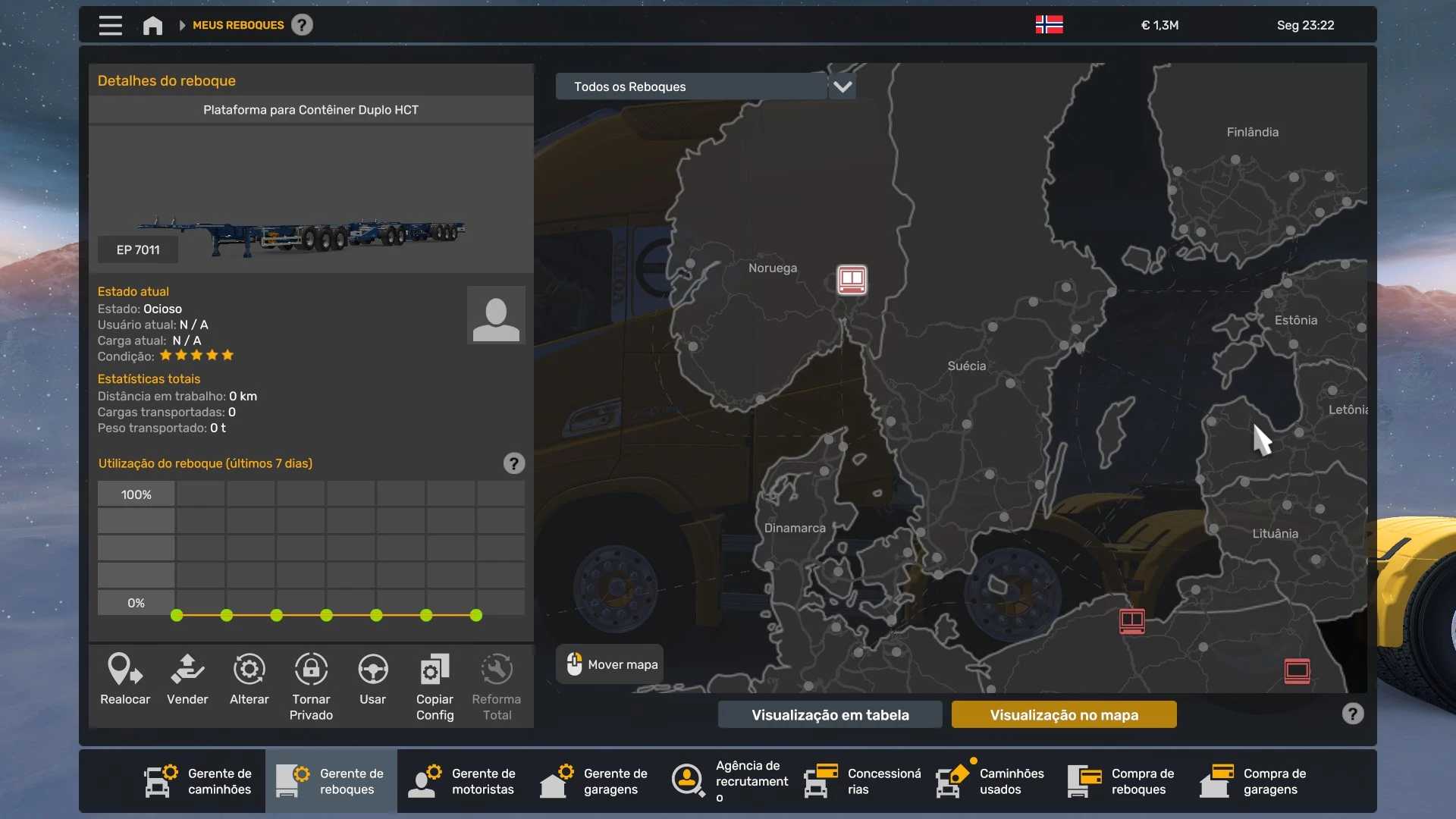Toggle Tornar Privado lock option
The width and height of the screenshot is (1456, 819).
coord(311,670)
